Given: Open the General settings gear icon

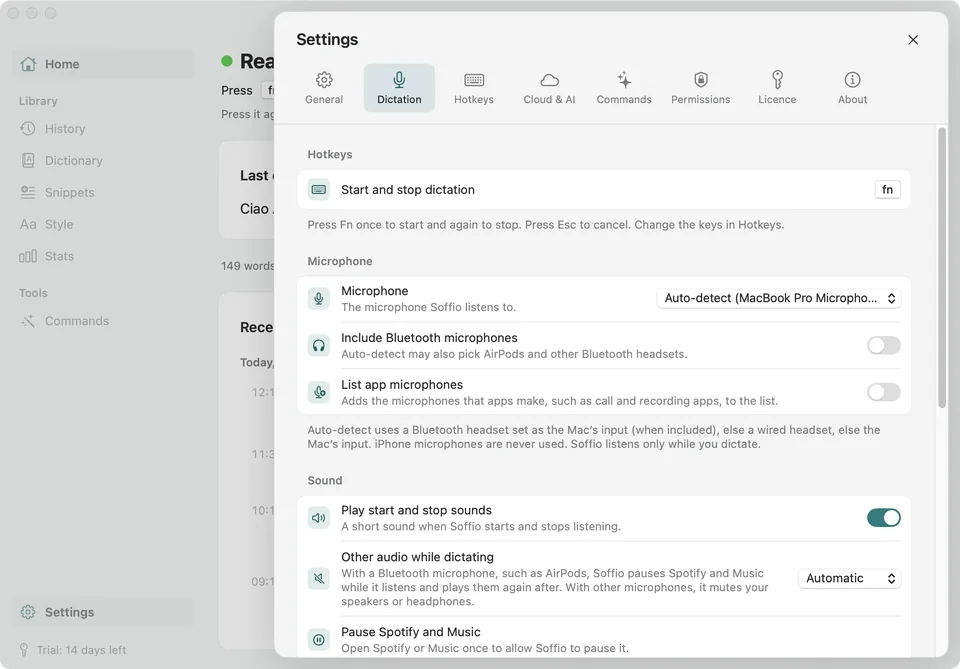Looking at the screenshot, I should (x=324, y=80).
